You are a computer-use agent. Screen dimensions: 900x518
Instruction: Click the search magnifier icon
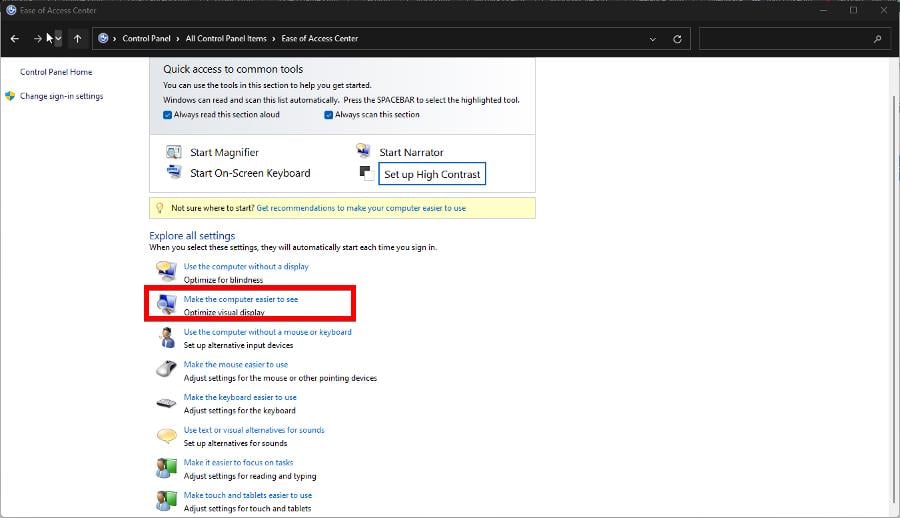(878, 39)
